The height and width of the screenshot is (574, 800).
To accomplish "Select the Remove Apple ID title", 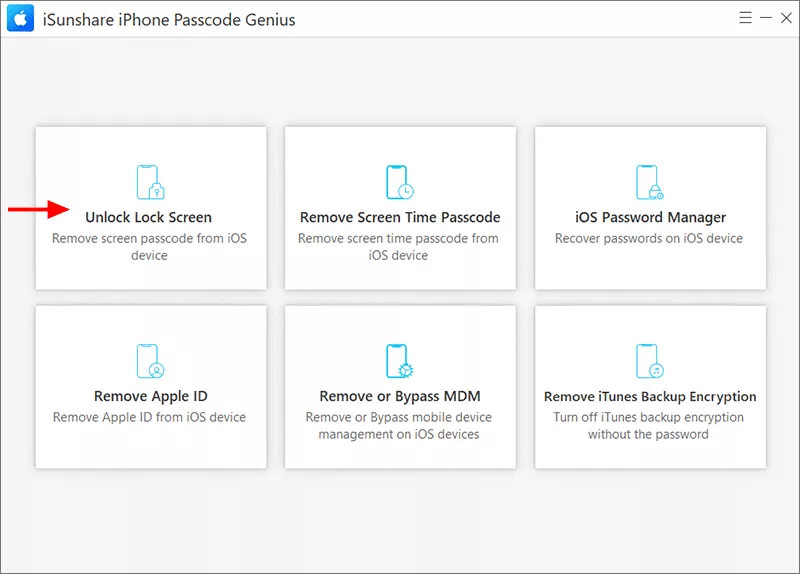I will tap(151, 396).
